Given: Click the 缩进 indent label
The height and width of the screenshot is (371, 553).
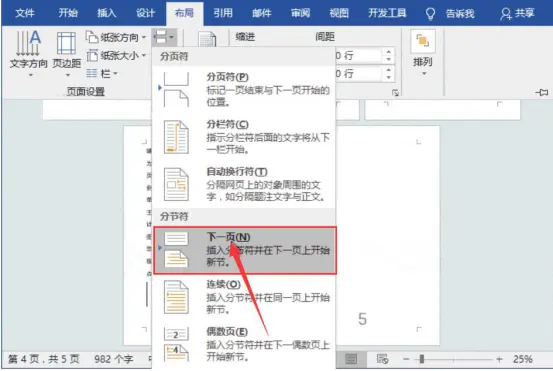Looking at the screenshot, I should [245, 37].
